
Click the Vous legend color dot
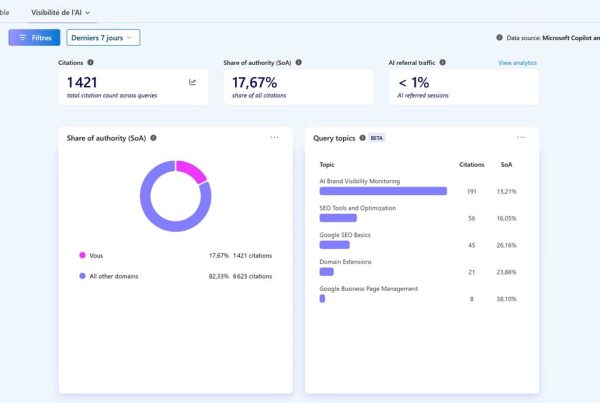click(x=82, y=255)
